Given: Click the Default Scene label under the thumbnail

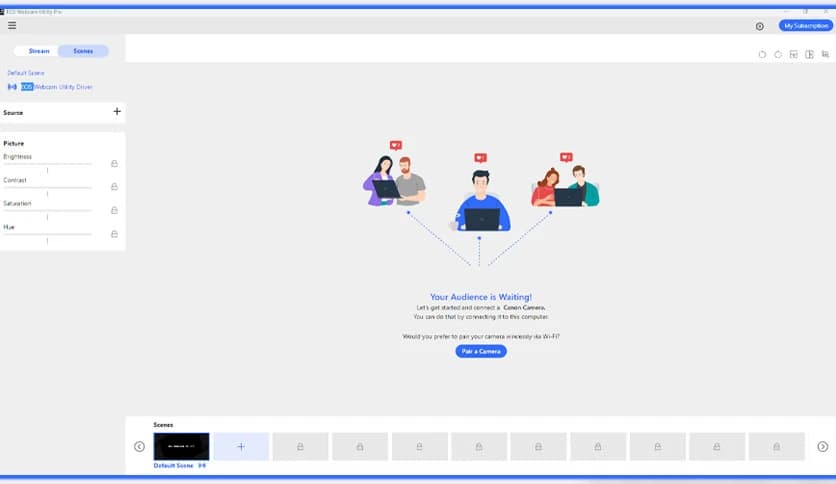Looking at the screenshot, I should (173, 466).
